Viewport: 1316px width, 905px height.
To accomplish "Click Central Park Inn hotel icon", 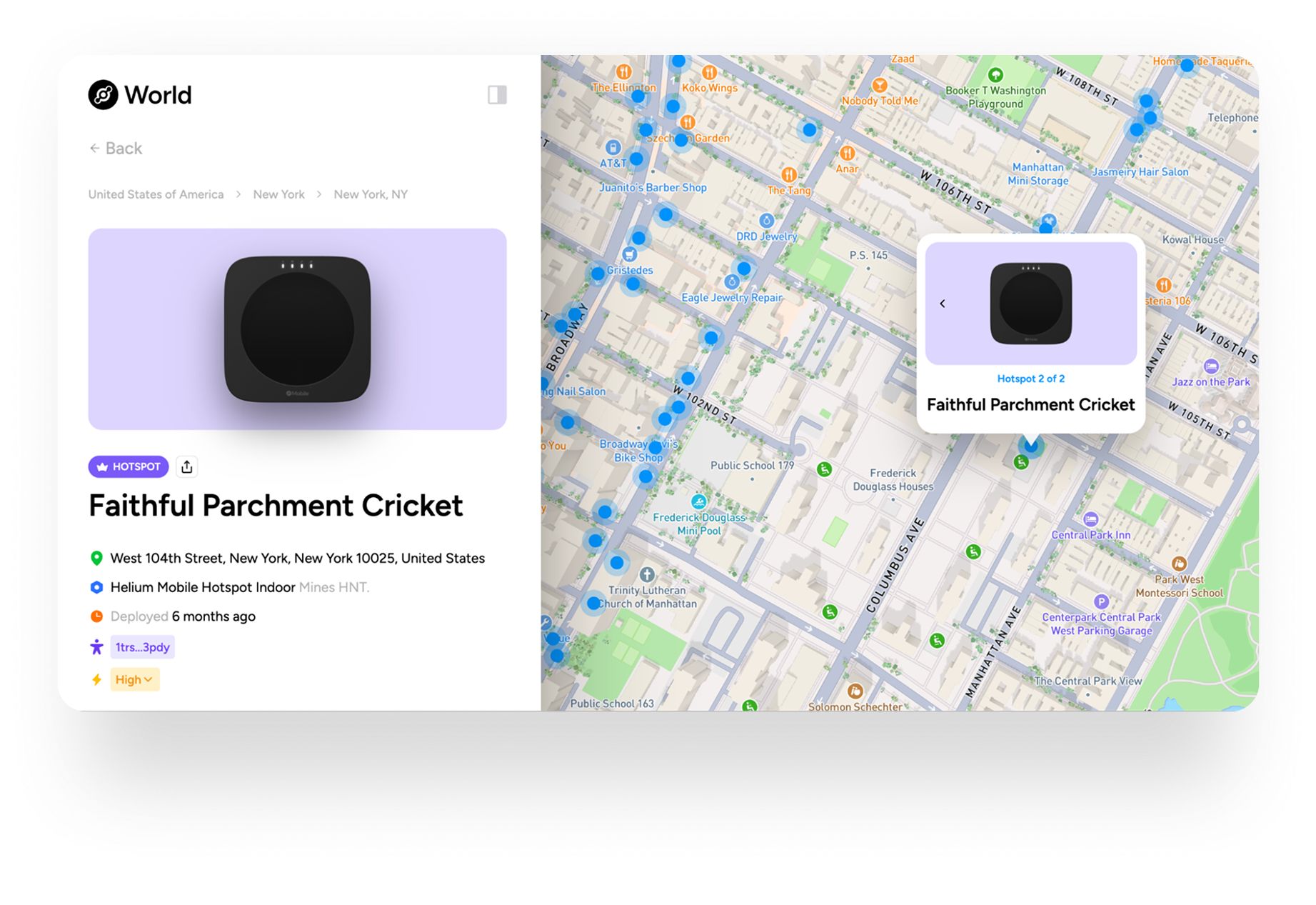I will [x=1090, y=519].
